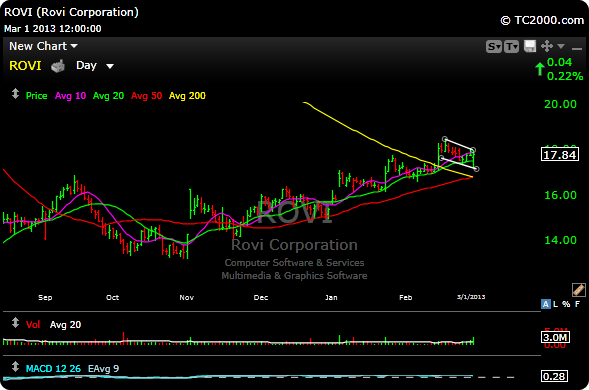
Task: Click the 3.0M volume value box
Action: pos(555,337)
